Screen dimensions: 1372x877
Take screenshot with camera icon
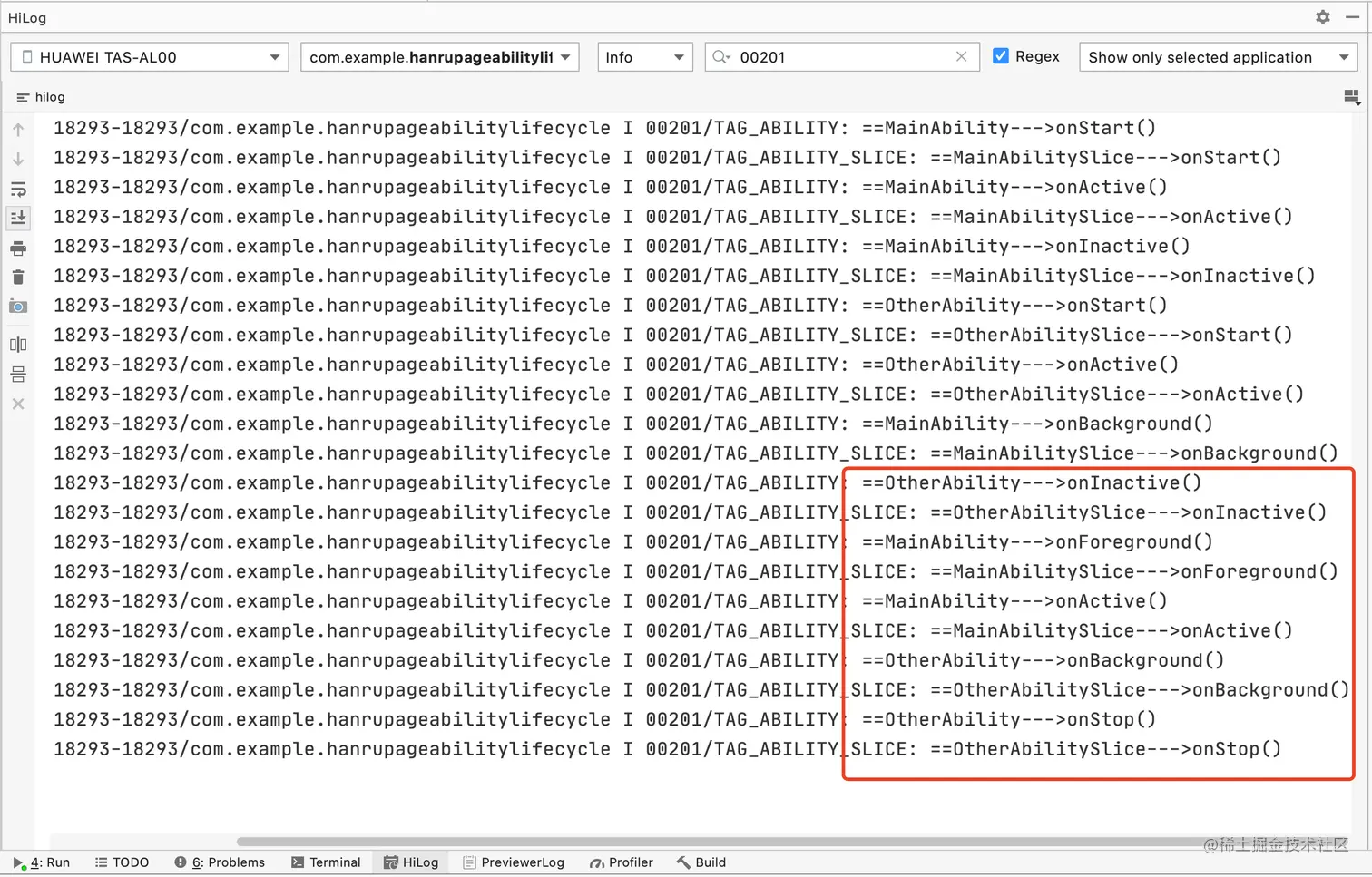pyautogui.click(x=18, y=307)
